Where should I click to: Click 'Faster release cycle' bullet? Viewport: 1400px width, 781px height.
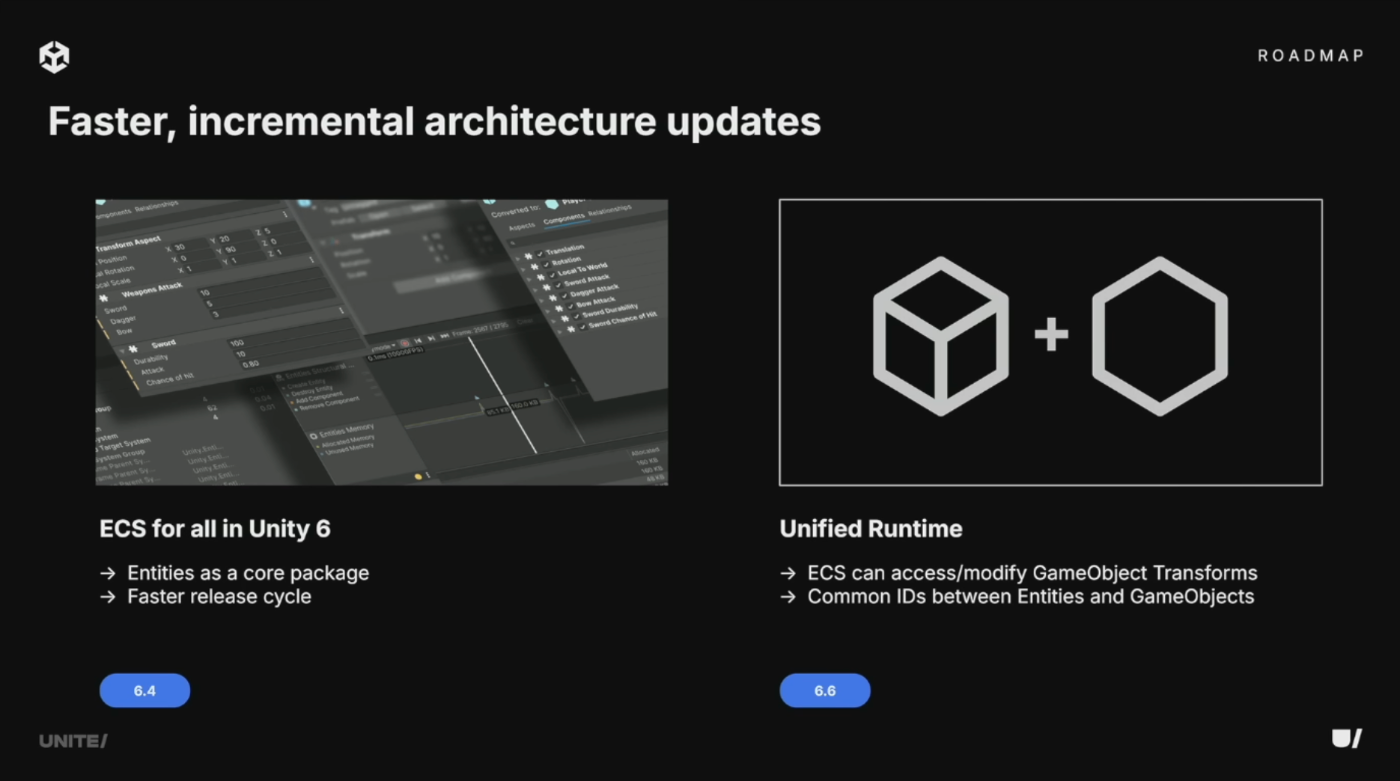(x=219, y=596)
